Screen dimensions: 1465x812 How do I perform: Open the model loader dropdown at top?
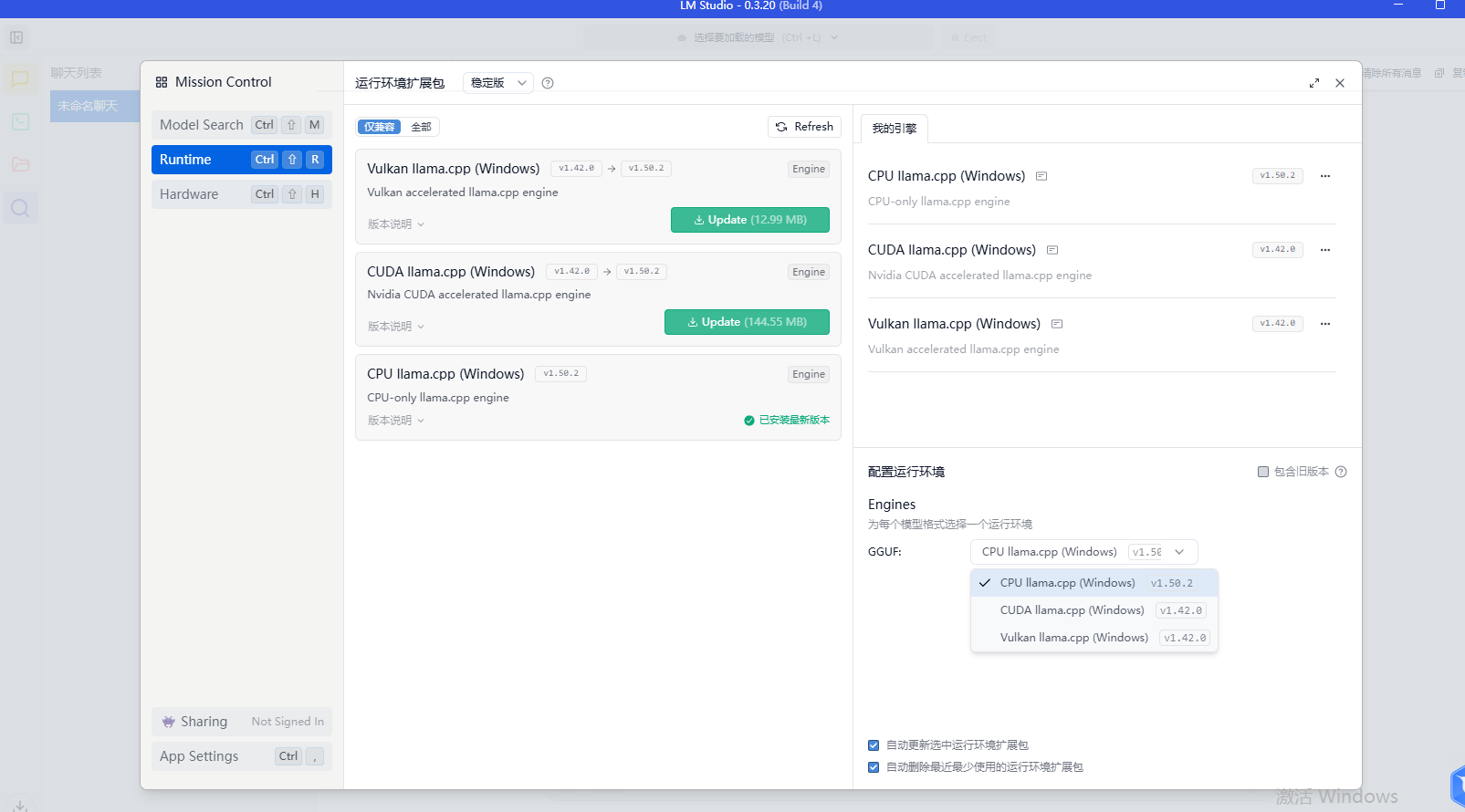click(x=758, y=37)
